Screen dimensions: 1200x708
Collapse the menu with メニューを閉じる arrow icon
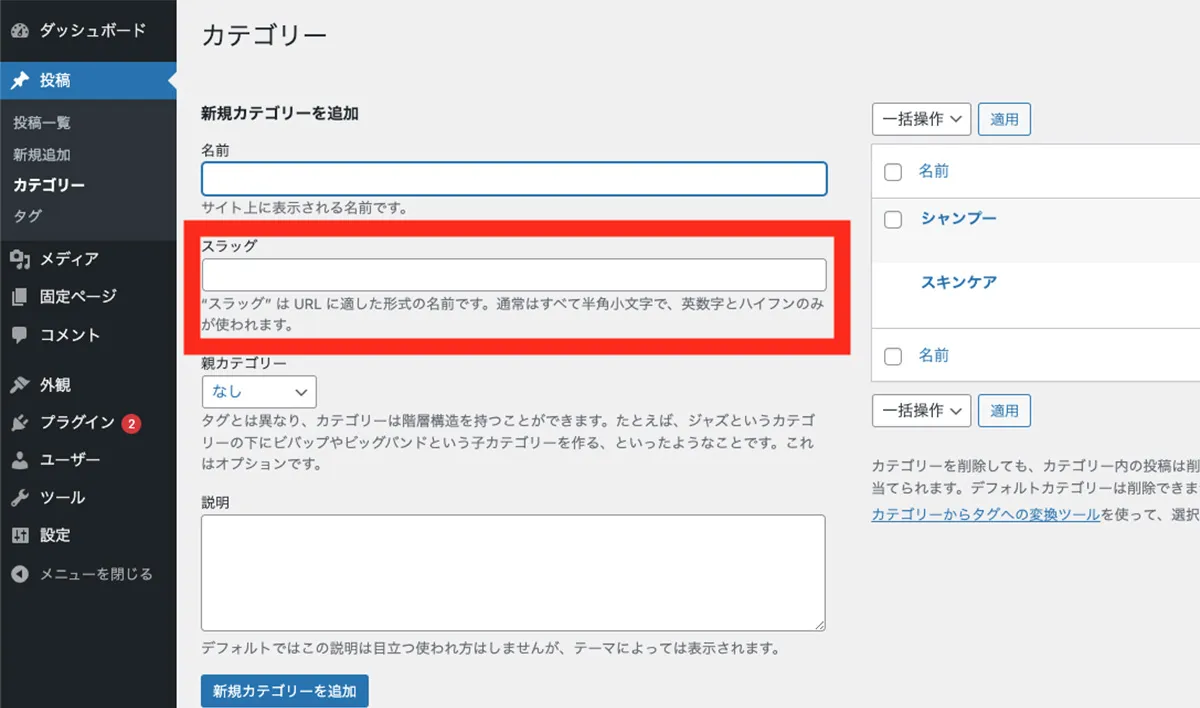[20, 574]
